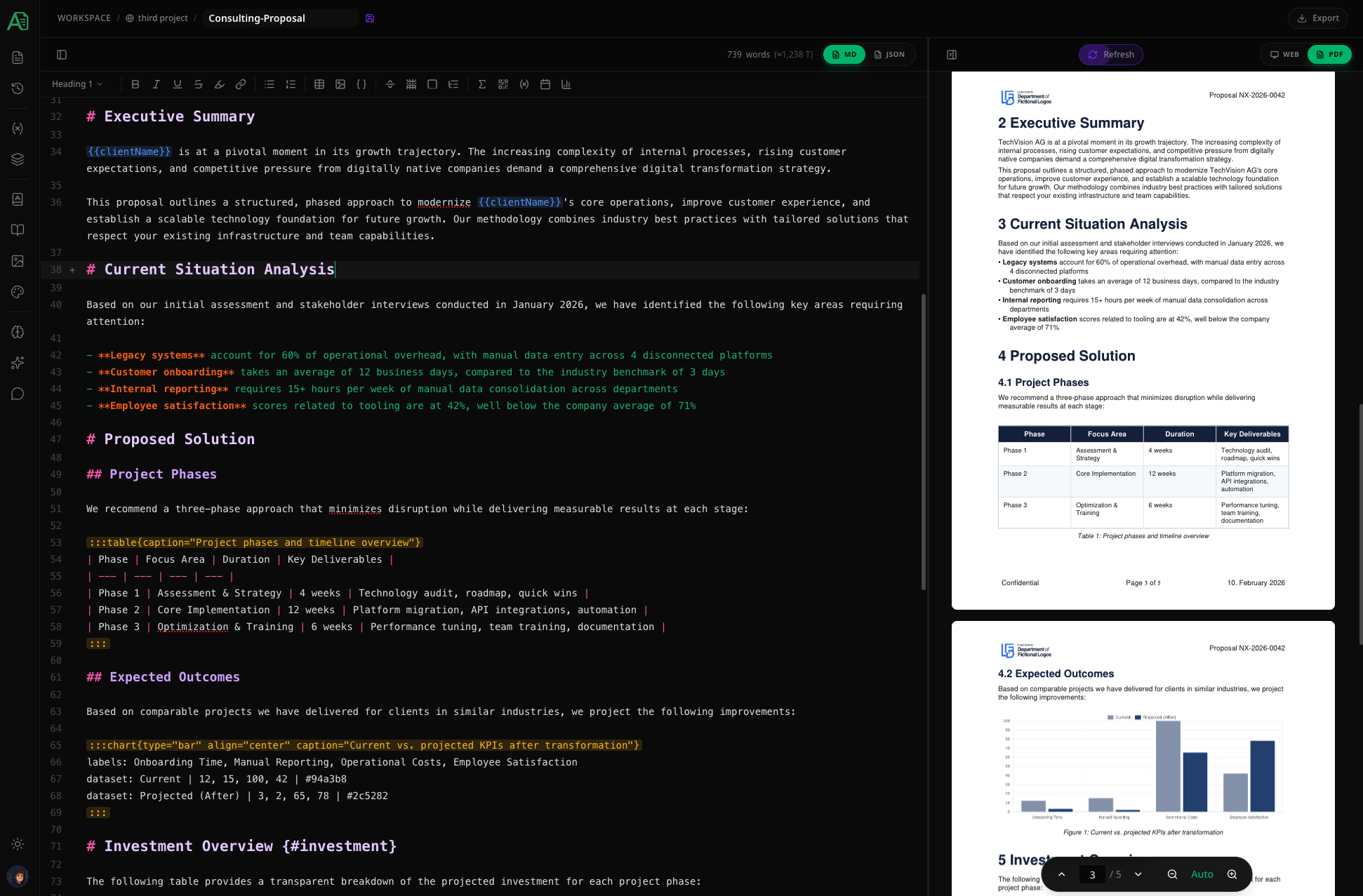Click the Export button
Image resolution: width=1363 pixels, height=896 pixels.
coord(1317,18)
